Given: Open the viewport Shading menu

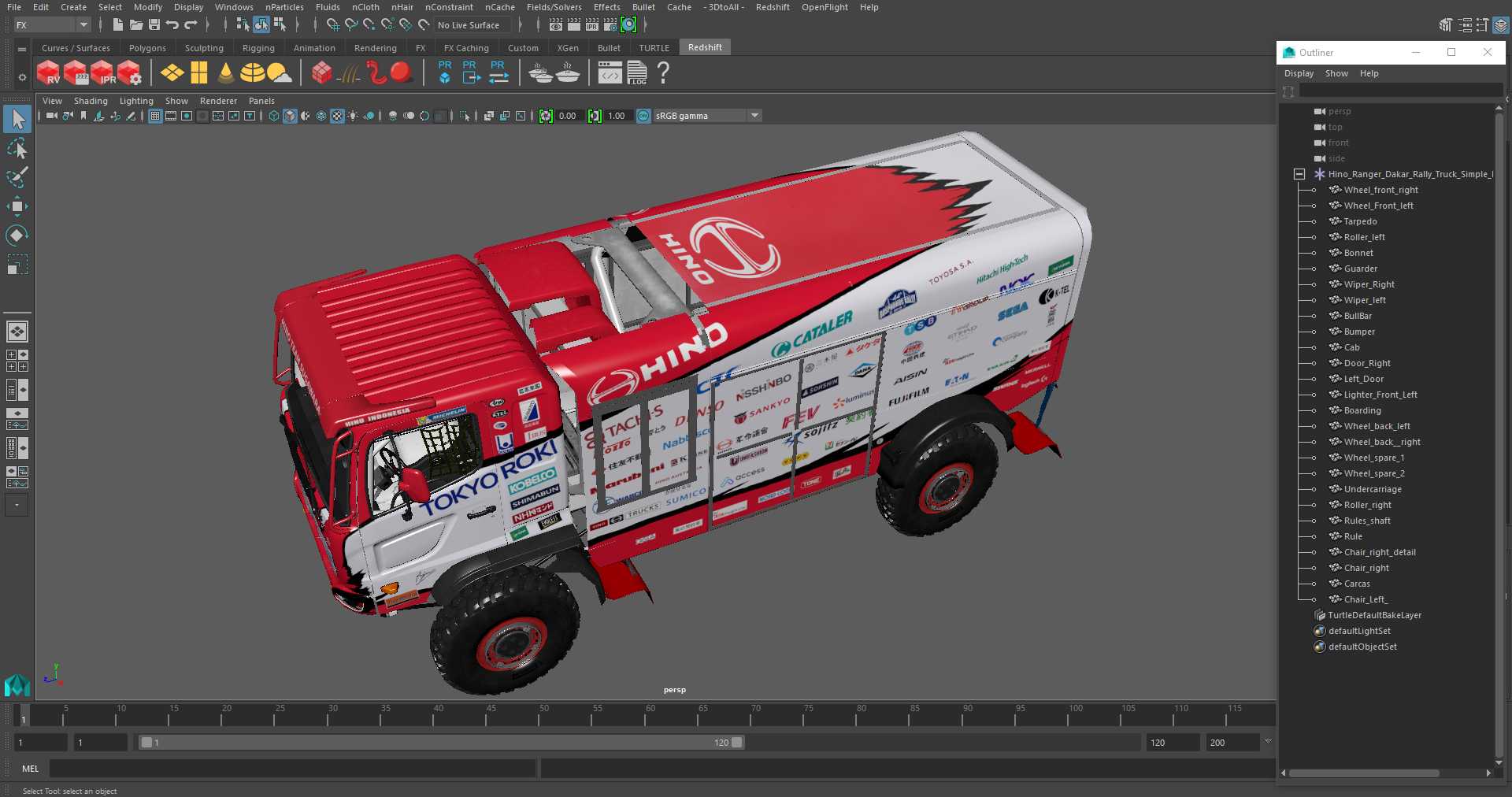Looking at the screenshot, I should point(91,101).
